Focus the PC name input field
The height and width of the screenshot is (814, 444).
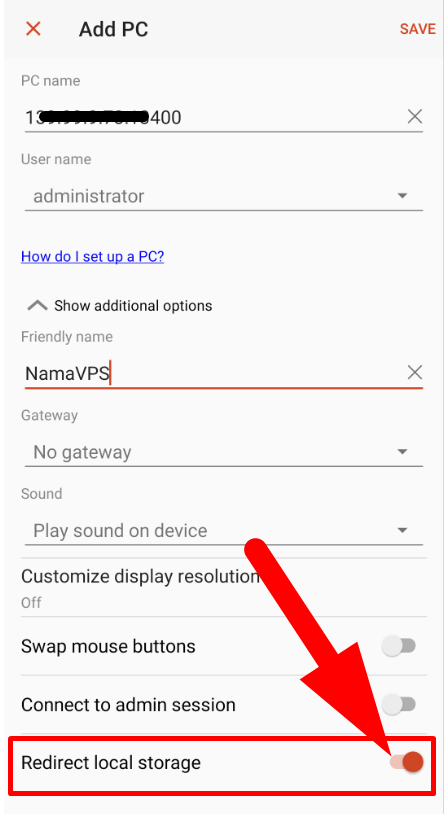(x=213, y=118)
